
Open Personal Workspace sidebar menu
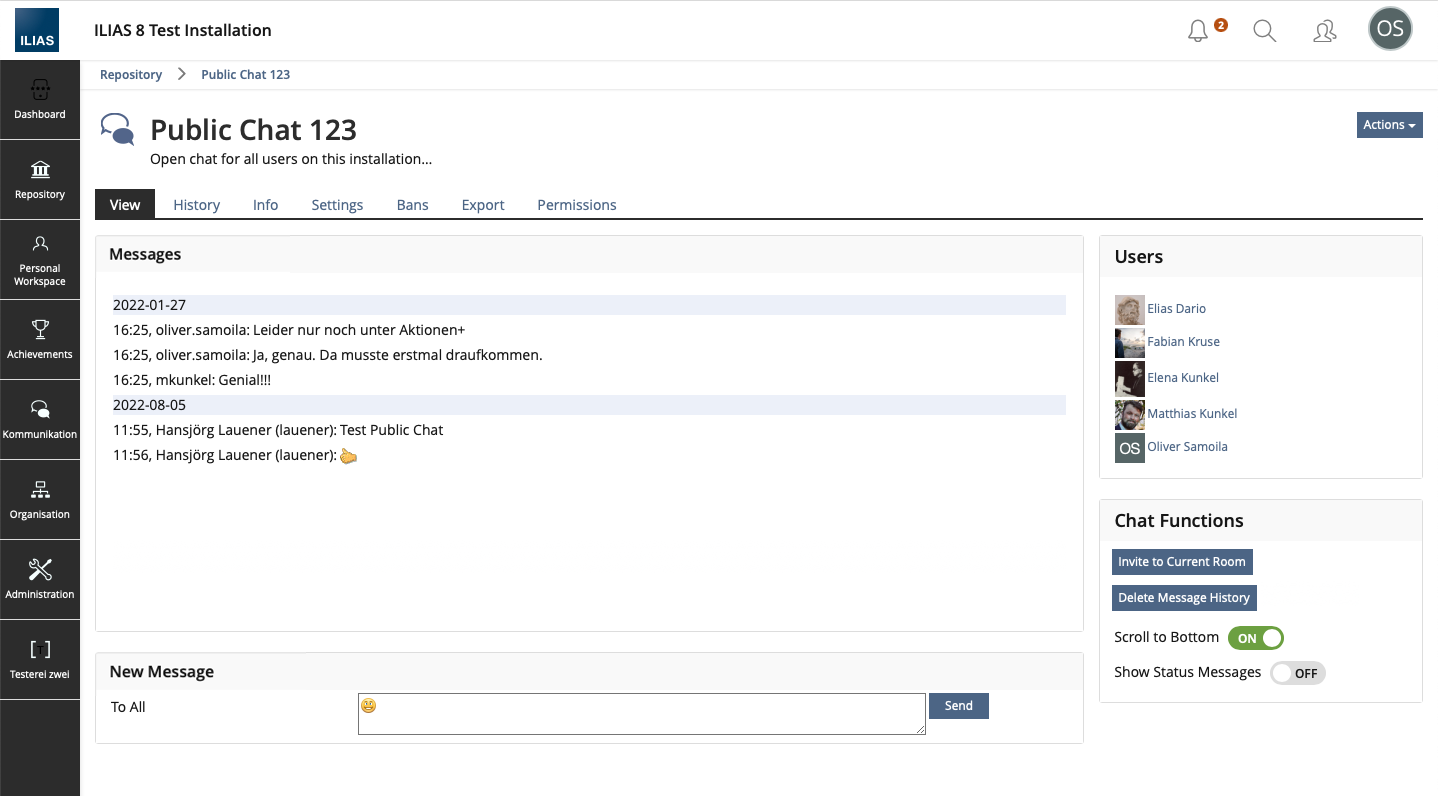[40, 260]
